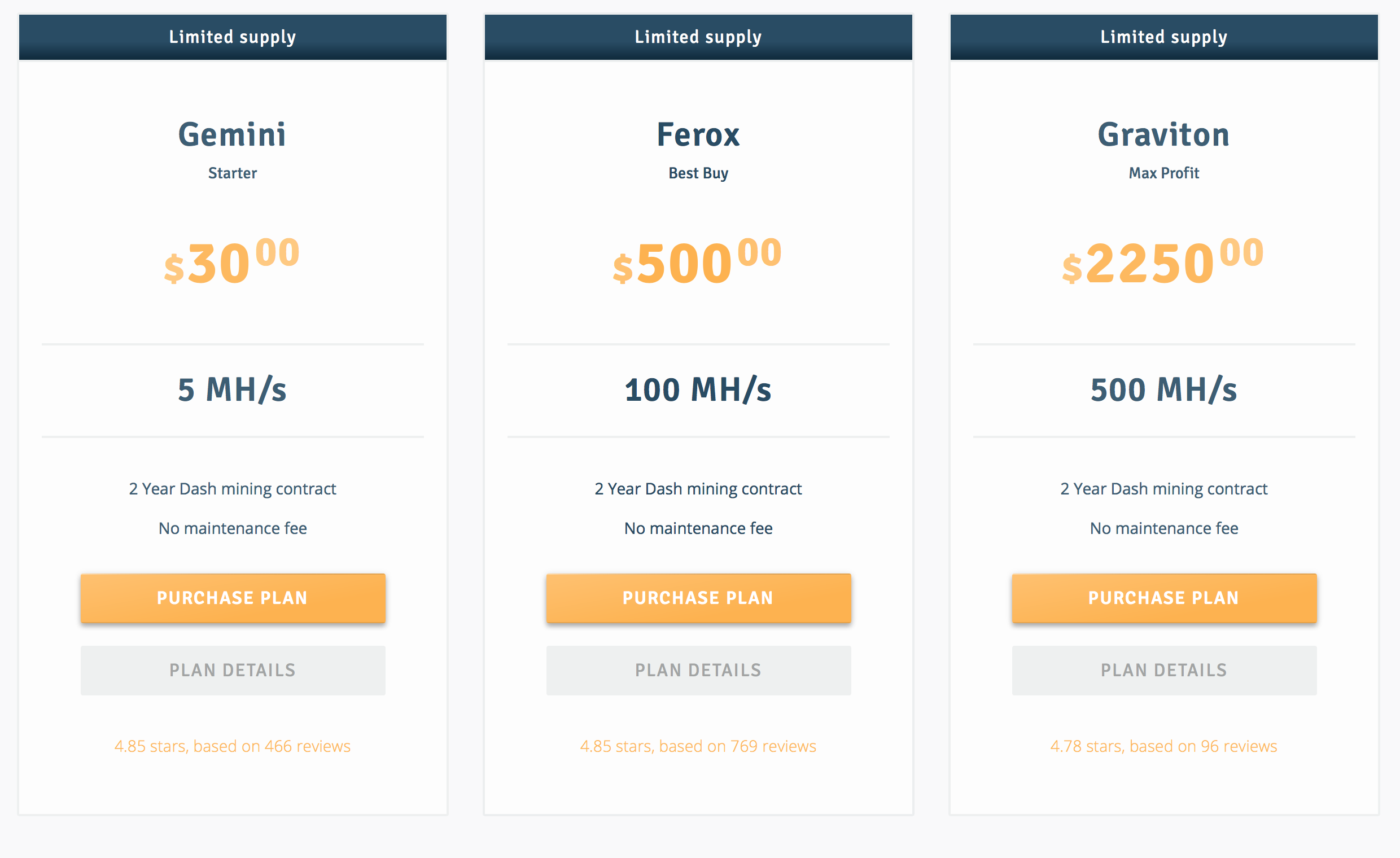
Task: Open Plan Details for Graviton
Action: [1164, 670]
